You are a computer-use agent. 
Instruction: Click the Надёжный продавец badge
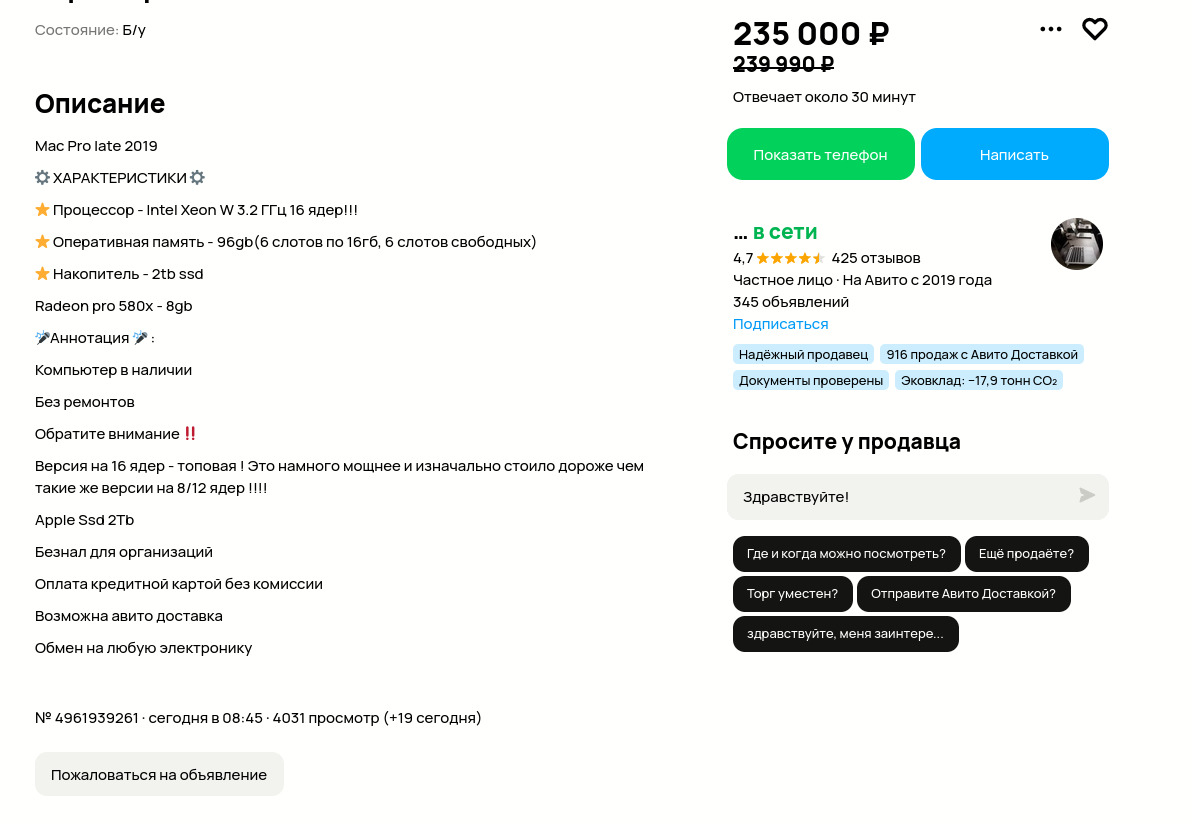coord(803,355)
